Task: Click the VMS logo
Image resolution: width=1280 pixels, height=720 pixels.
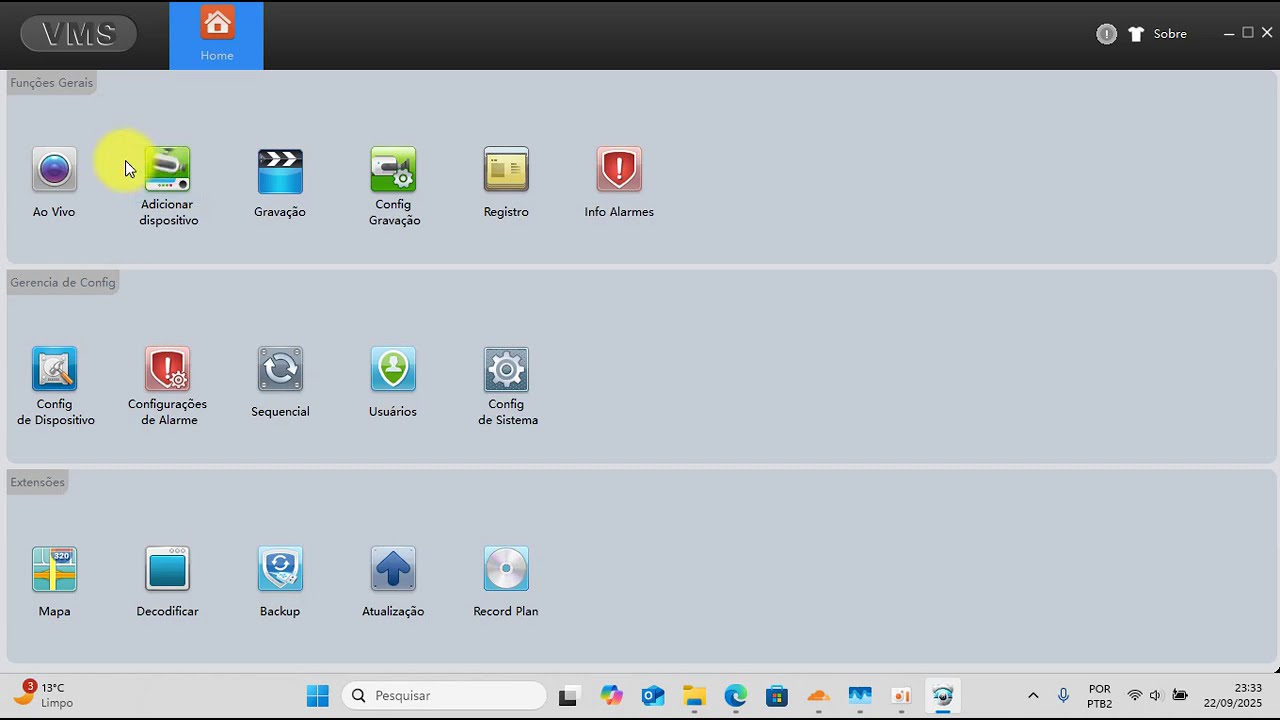Action: coord(79,34)
